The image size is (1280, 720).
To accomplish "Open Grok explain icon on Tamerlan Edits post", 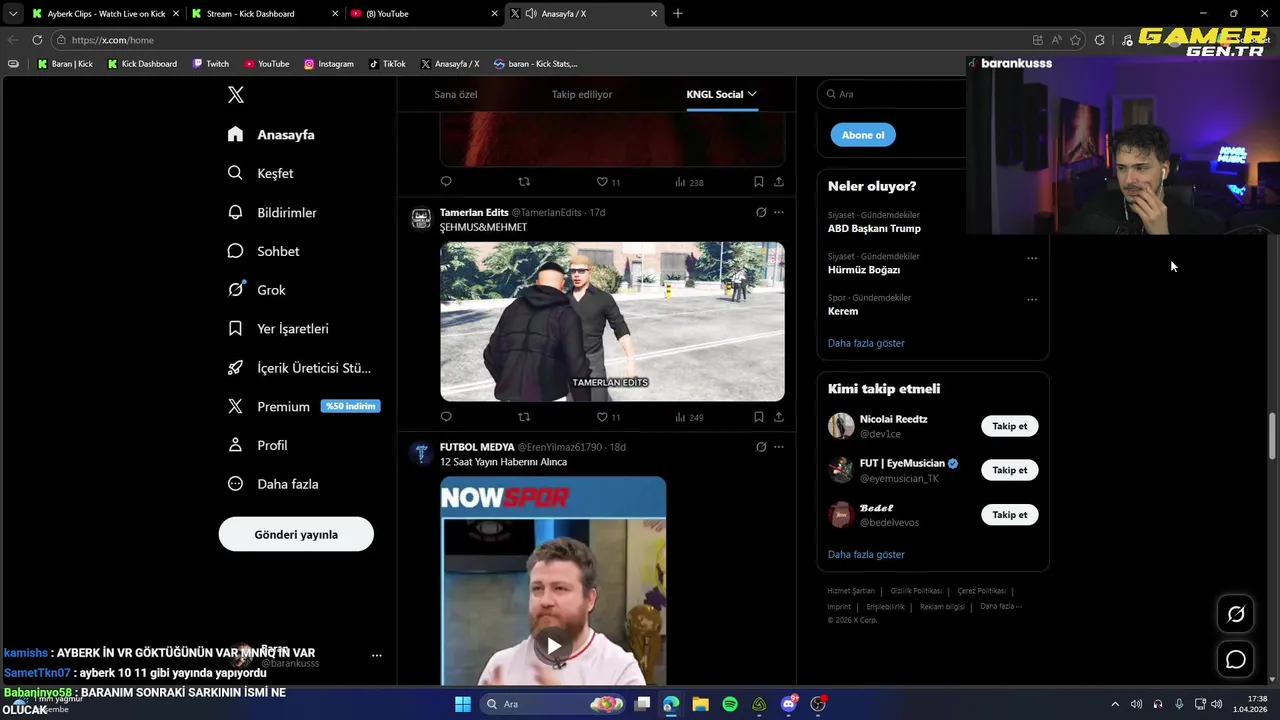I will coord(761,212).
